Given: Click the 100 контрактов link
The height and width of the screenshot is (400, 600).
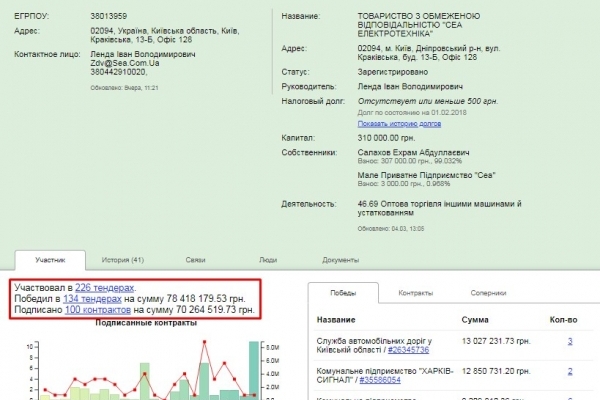Looking at the screenshot, I should click(98, 311).
